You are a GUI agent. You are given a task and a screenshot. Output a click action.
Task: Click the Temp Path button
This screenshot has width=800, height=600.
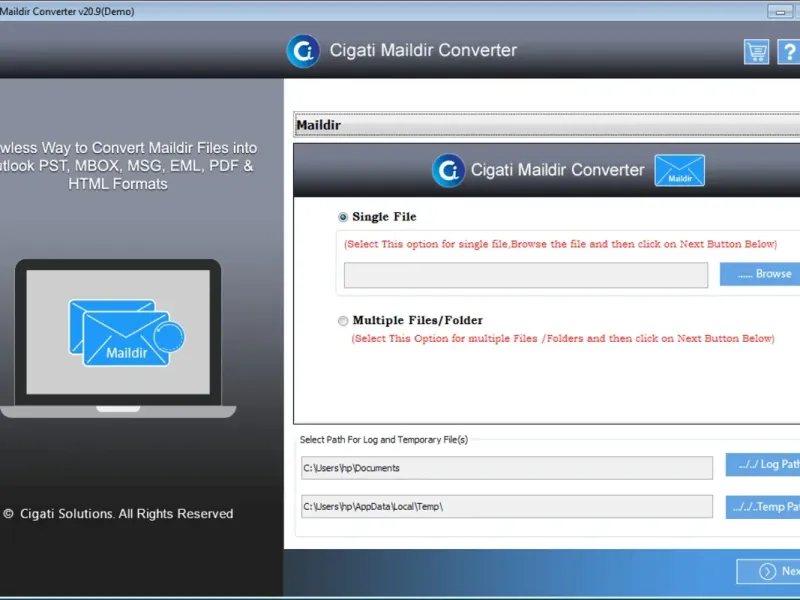pos(763,507)
